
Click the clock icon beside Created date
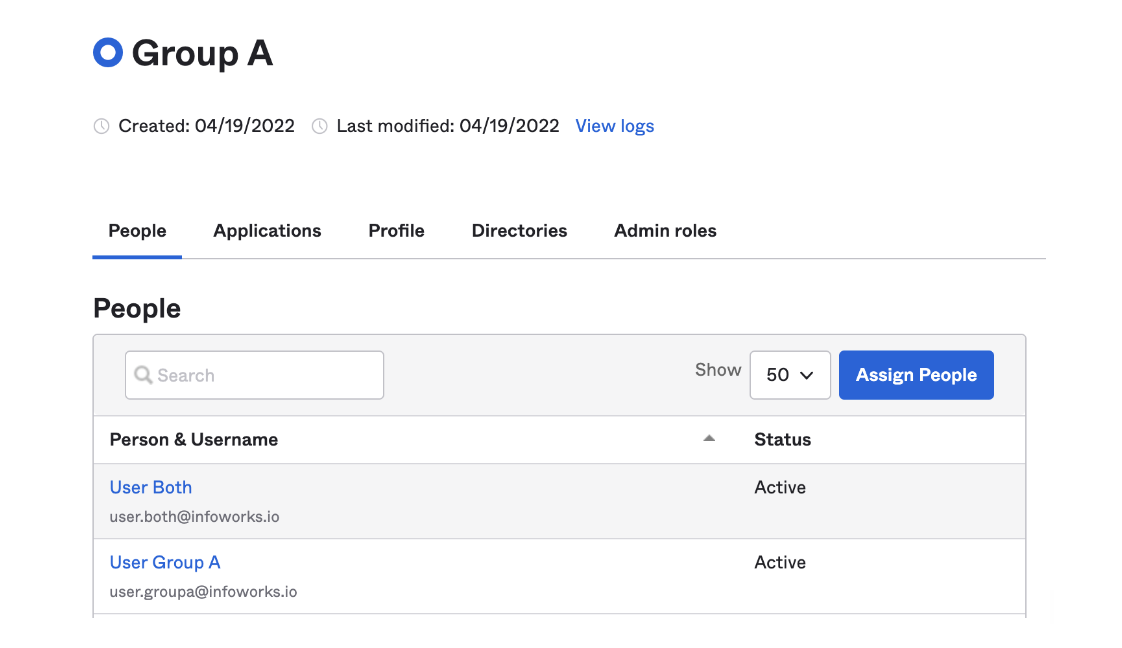(102, 126)
